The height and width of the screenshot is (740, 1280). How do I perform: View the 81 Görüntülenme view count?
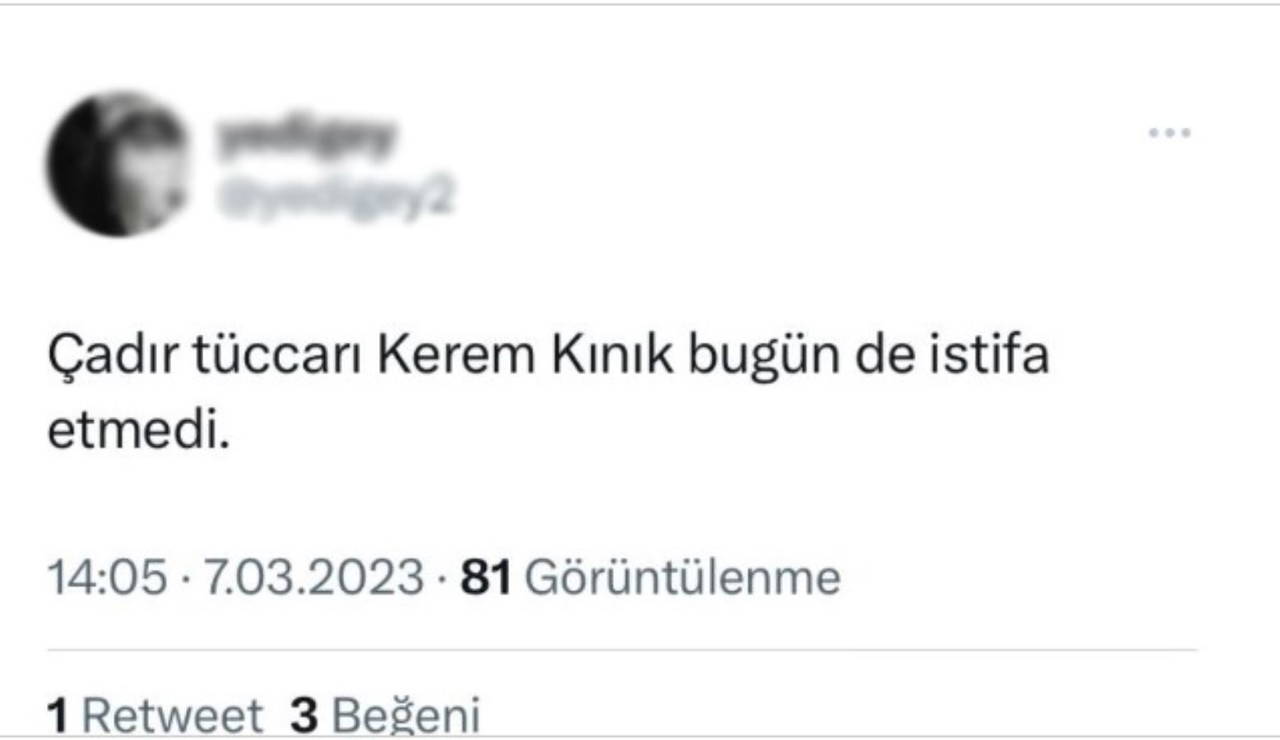pos(650,578)
